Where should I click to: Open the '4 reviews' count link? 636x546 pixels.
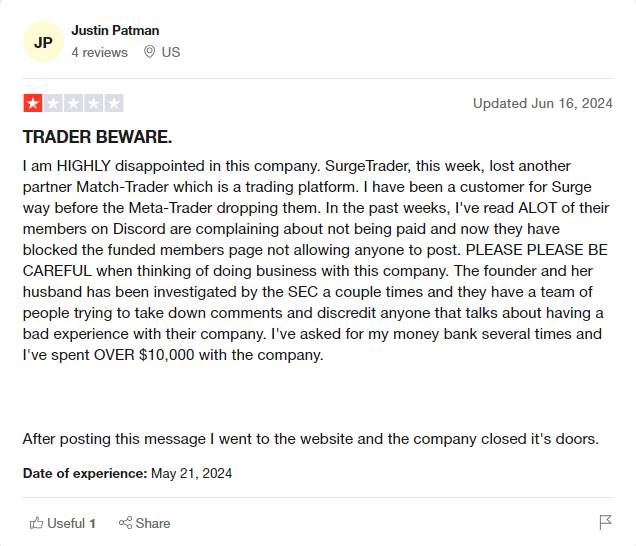point(99,52)
